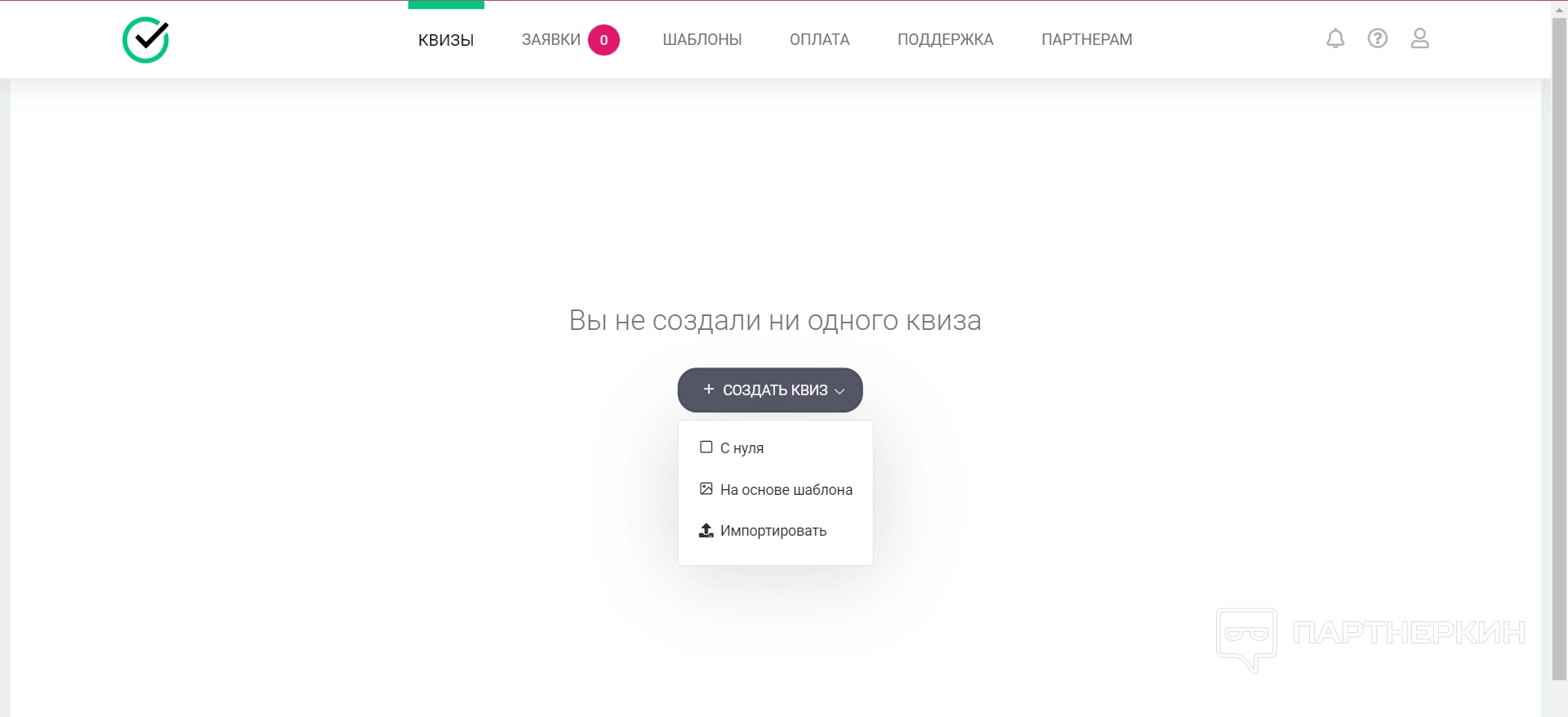
Task: Click the Создать квиз dropdown button
Action: (x=770, y=390)
